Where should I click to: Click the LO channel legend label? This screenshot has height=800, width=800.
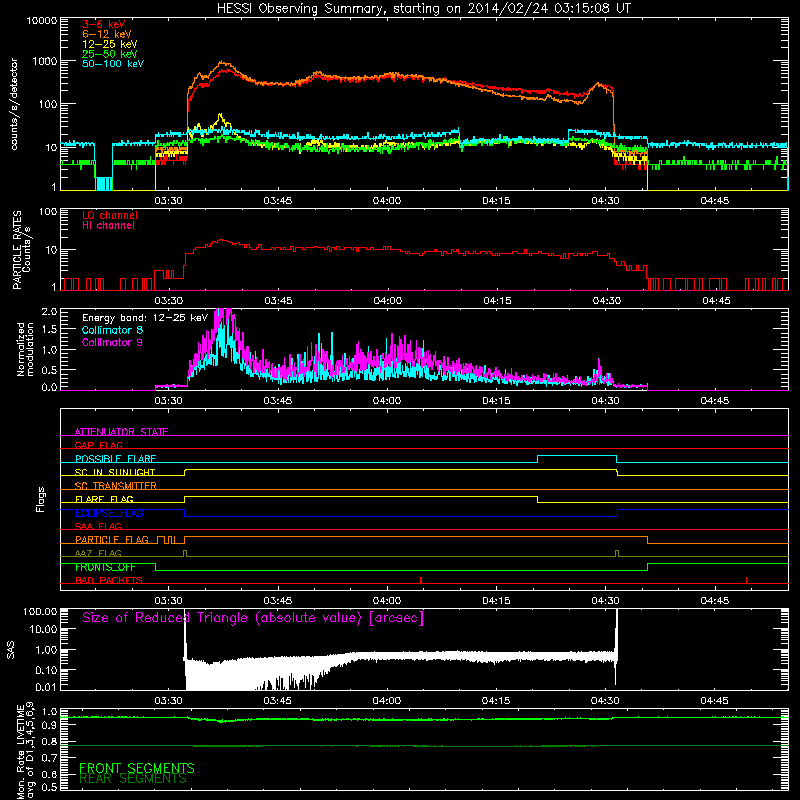[x=110, y=215]
